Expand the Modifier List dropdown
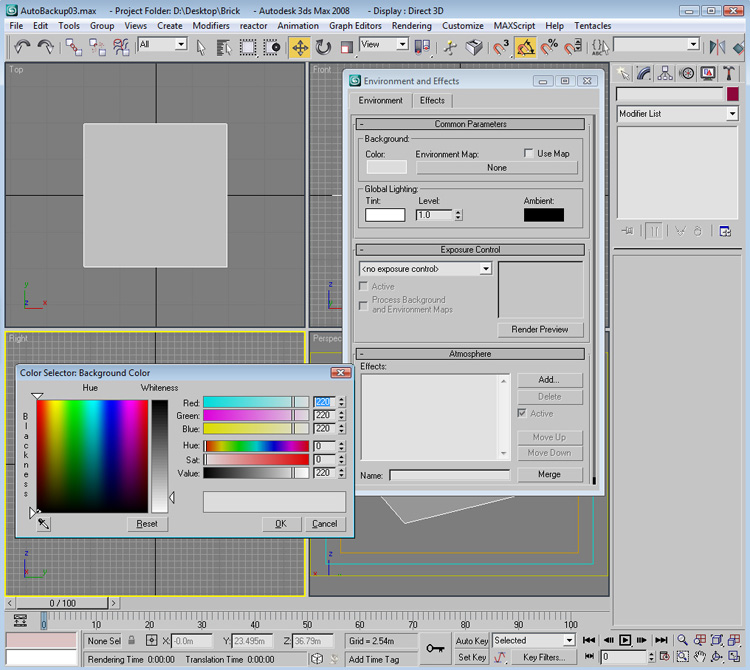 pos(732,114)
